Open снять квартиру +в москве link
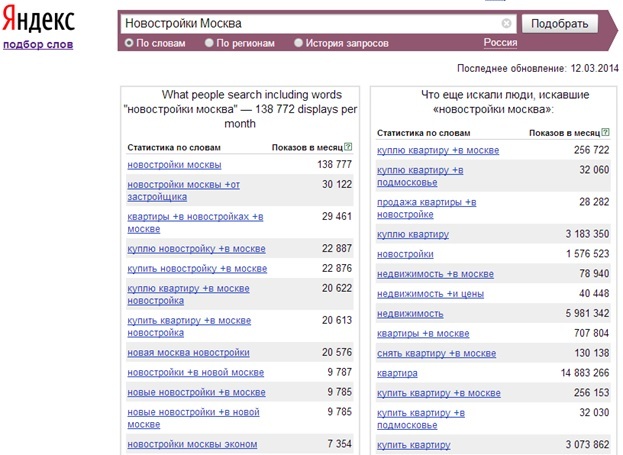623x455 pixels. tap(436, 353)
